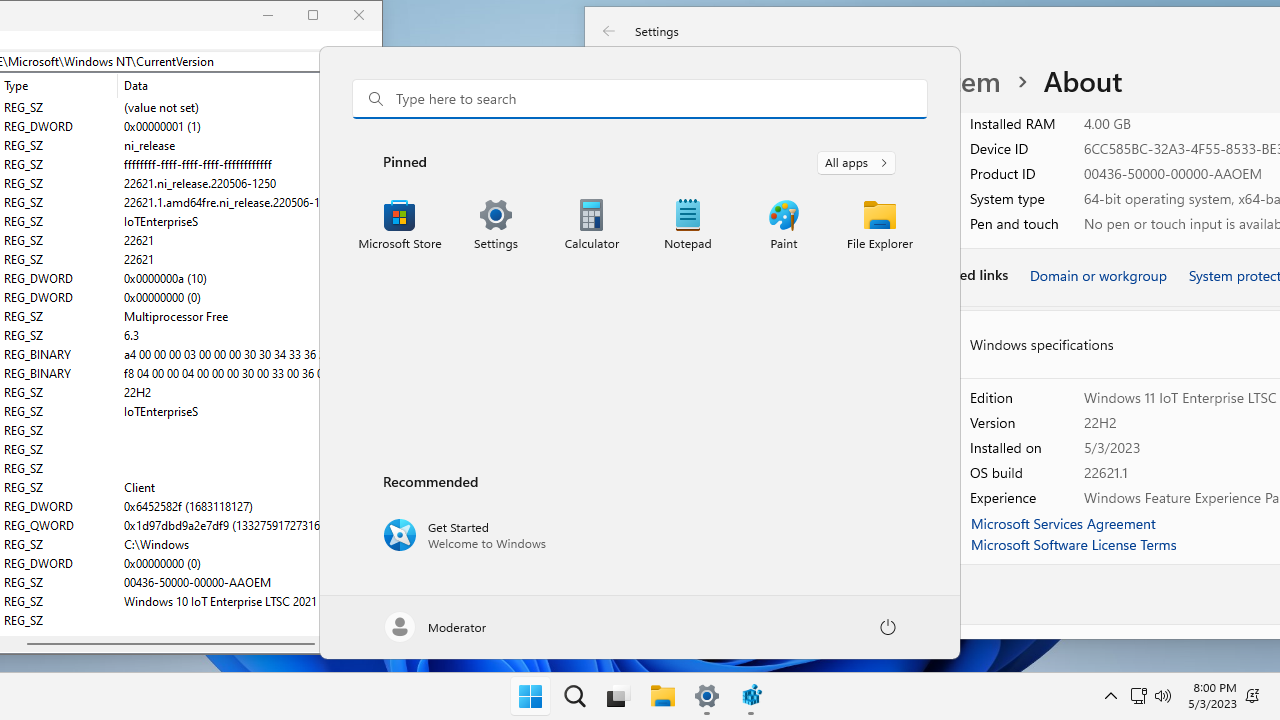This screenshot has height=720, width=1280.
Task: Open Microsoft Services Agreement link
Action: click(x=1063, y=524)
